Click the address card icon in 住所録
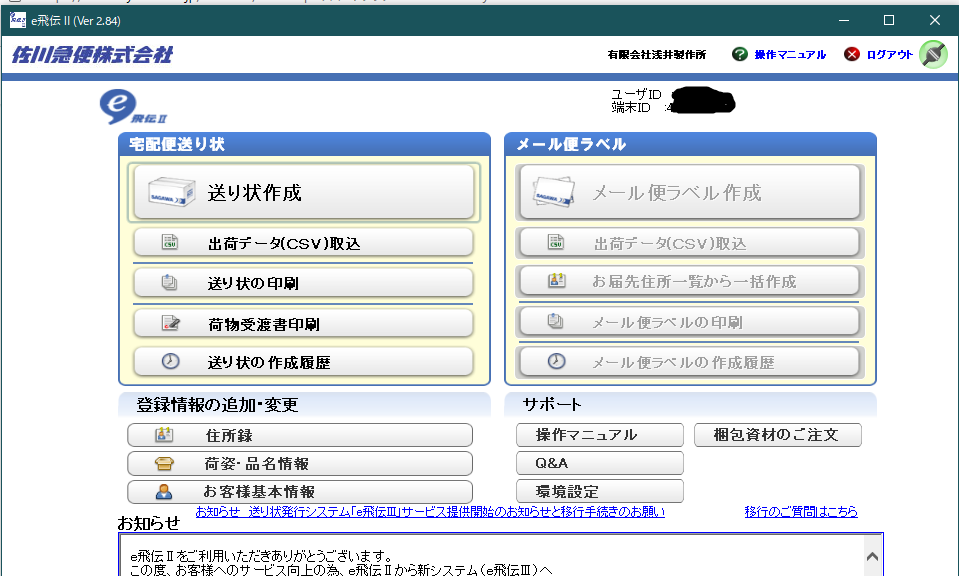Screen dimensions: 959x576 (x=164, y=435)
